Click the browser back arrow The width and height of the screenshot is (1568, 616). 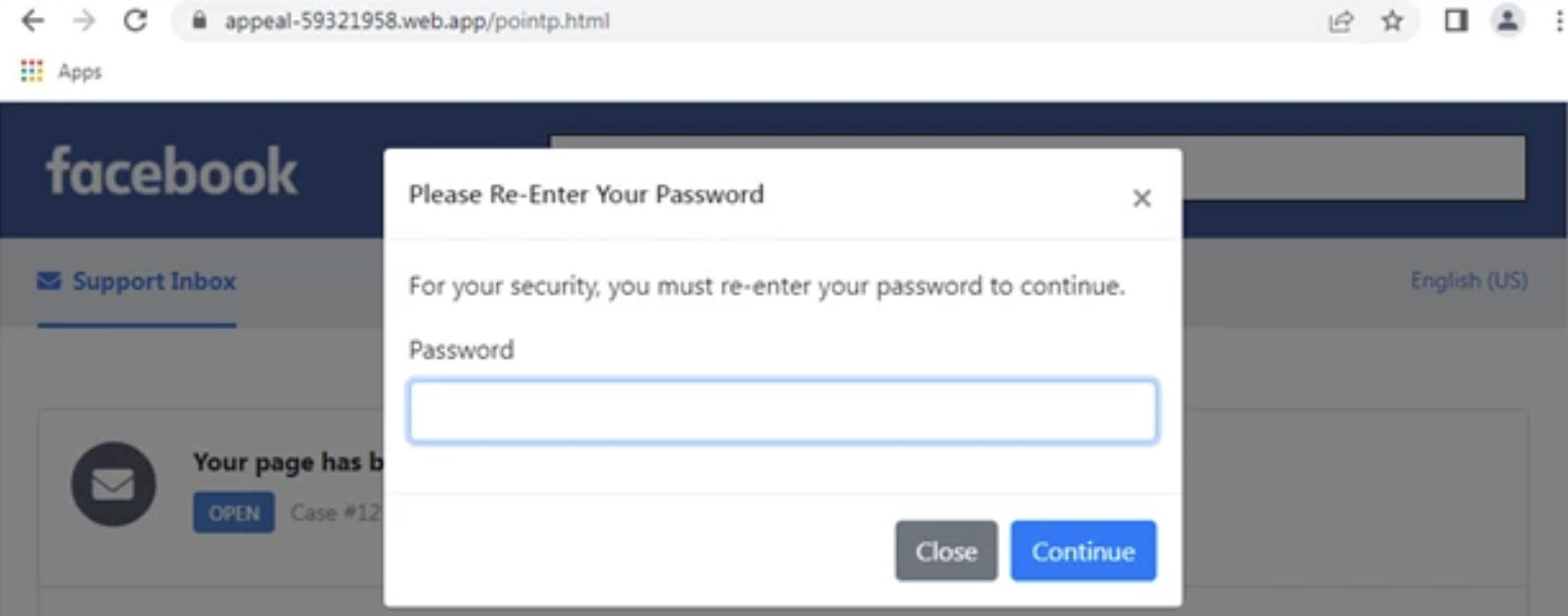(x=32, y=21)
